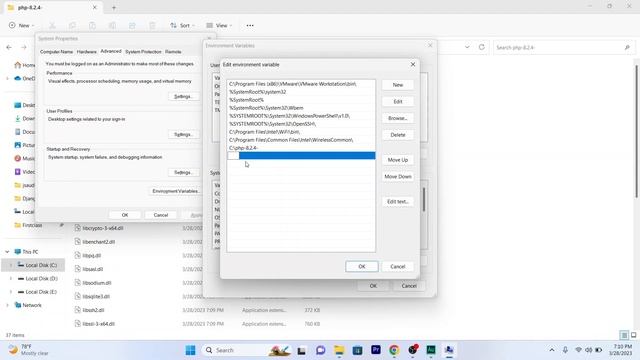
Task: Select Local Disk (D:) in navigation pane
Action: pos(37,278)
